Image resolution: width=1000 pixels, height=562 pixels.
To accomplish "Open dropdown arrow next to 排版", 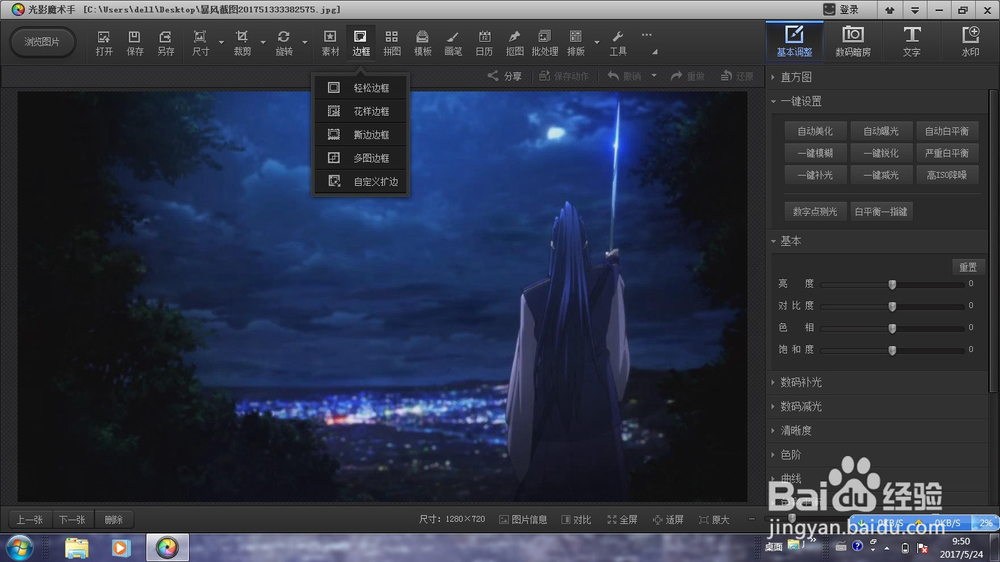I will (597, 43).
